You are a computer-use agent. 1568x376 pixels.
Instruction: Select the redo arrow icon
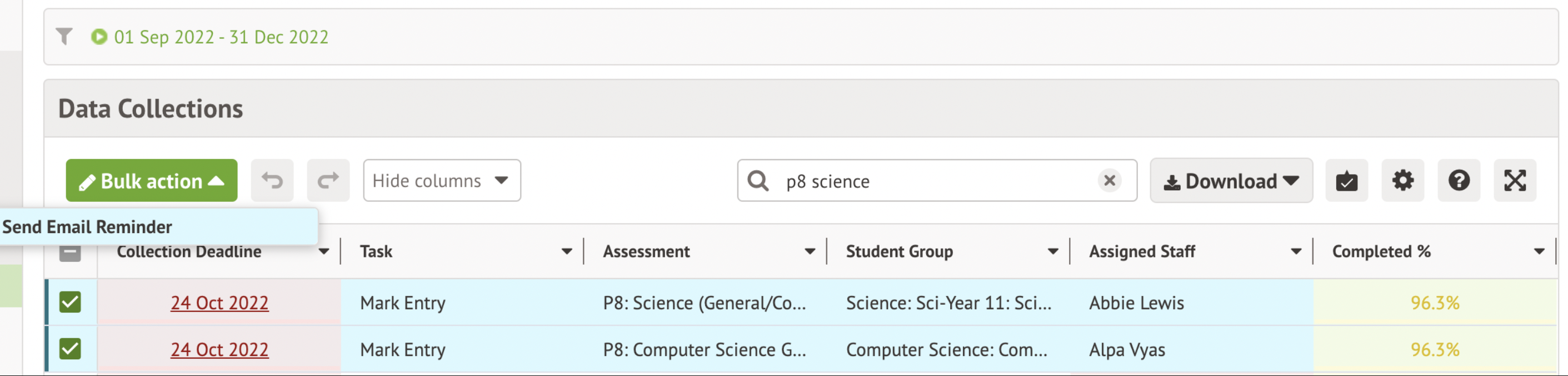pos(328,180)
